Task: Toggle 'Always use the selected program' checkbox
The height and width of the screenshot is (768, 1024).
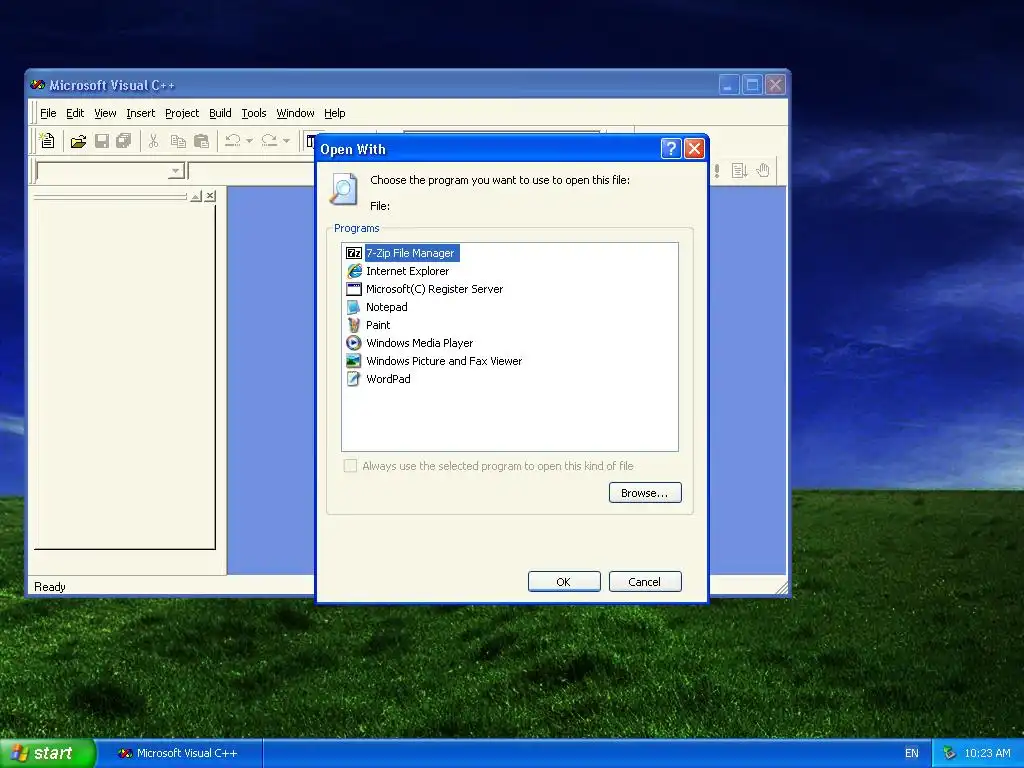Action: click(351, 466)
